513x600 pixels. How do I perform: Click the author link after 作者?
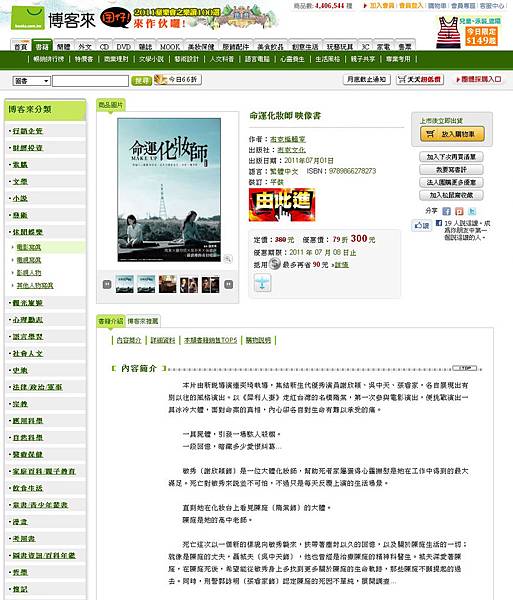click(288, 139)
